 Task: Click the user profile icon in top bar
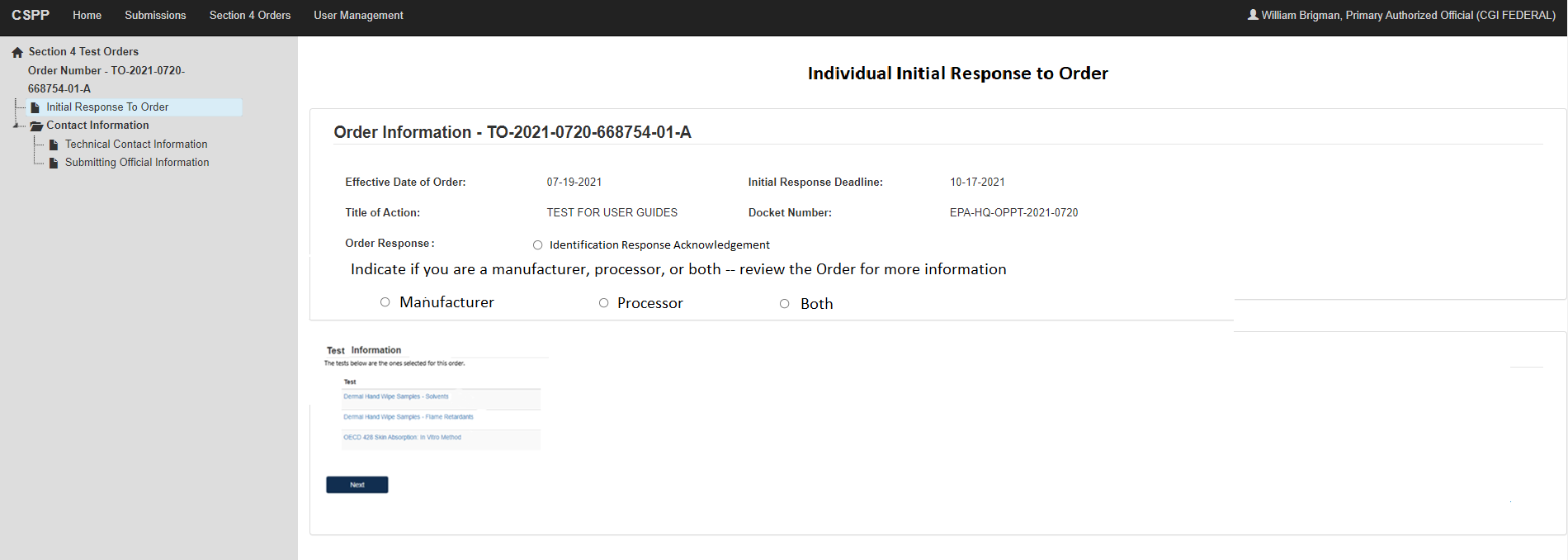point(1253,15)
